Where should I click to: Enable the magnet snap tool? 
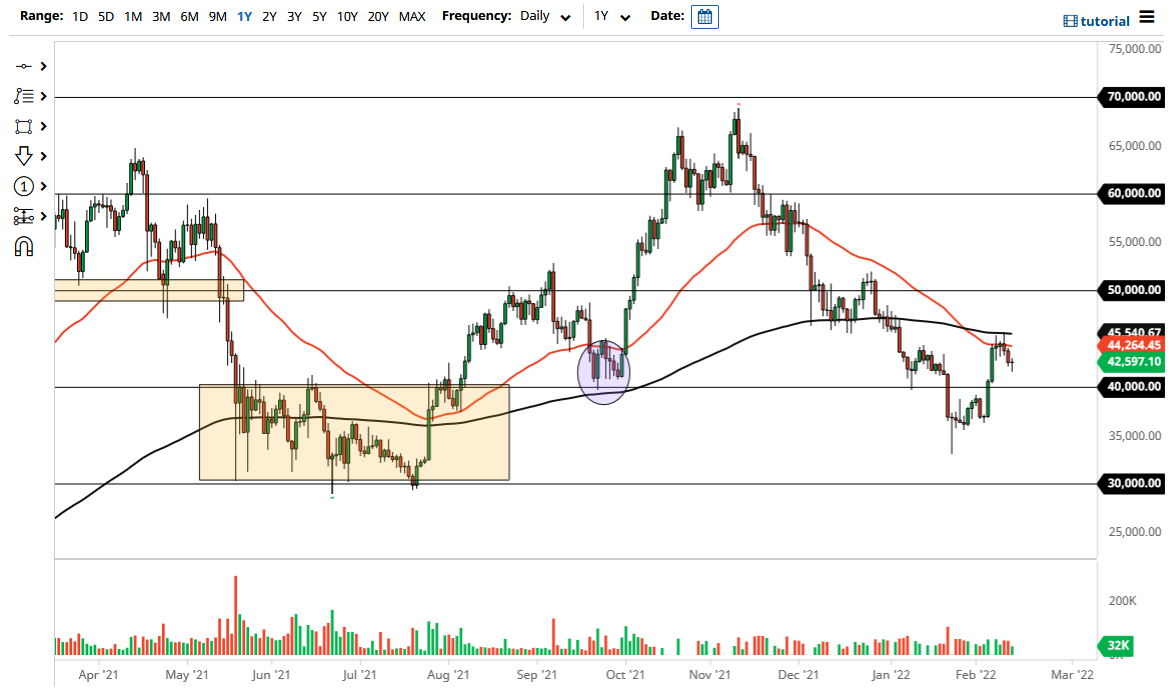26,246
